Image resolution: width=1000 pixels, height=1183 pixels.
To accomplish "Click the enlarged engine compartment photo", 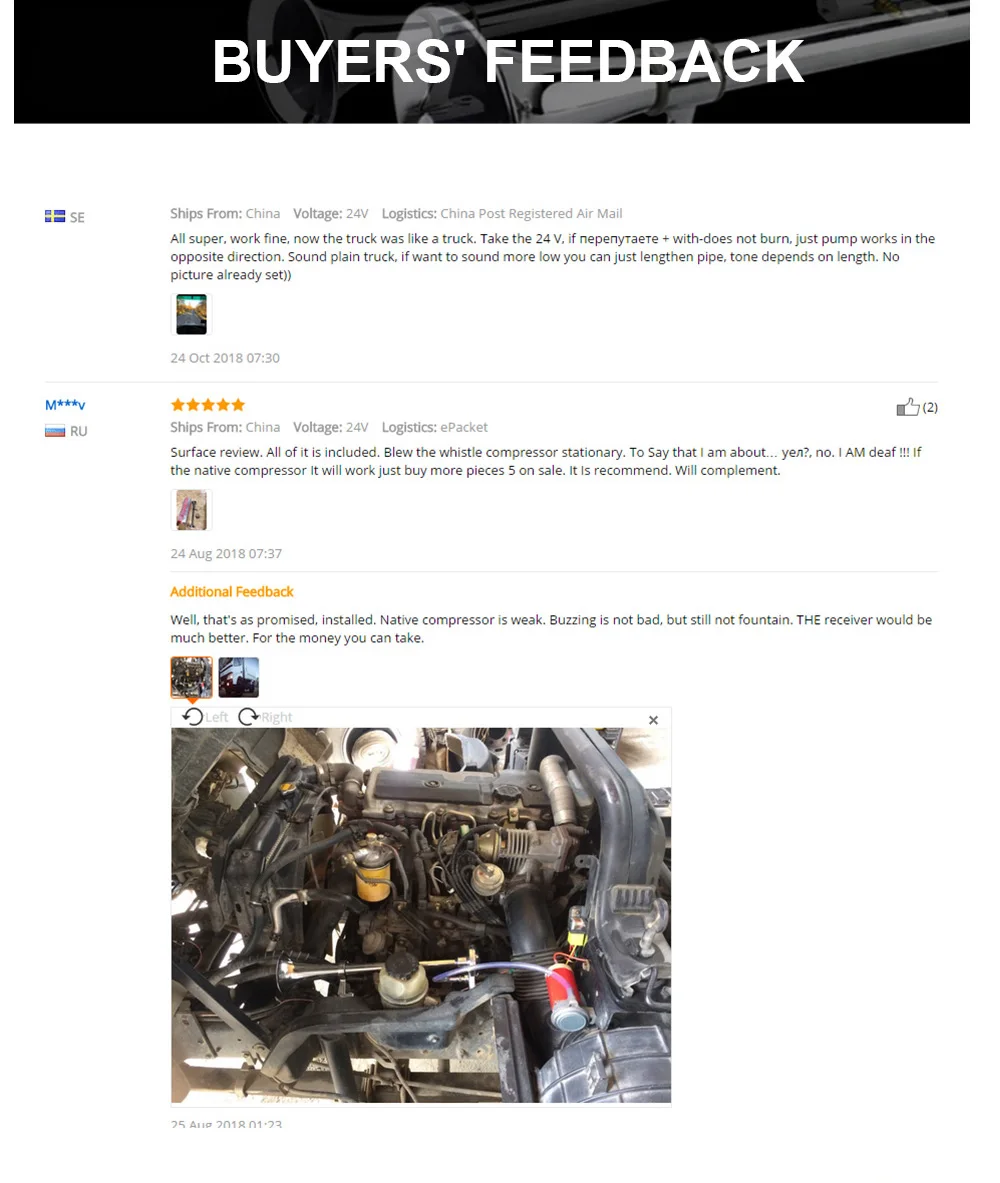I will click(421, 915).
